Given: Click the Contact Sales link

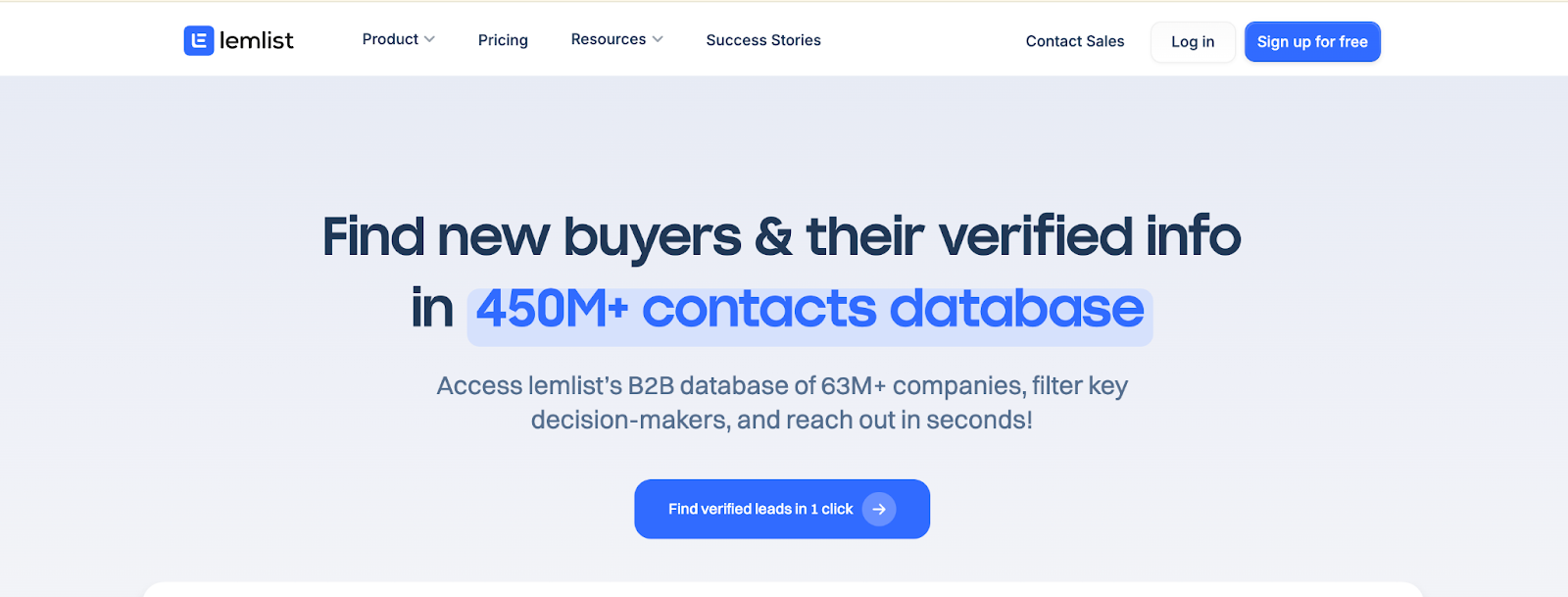Looking at the screenshot, I should pyautogui.click(x=1075, y=41).
